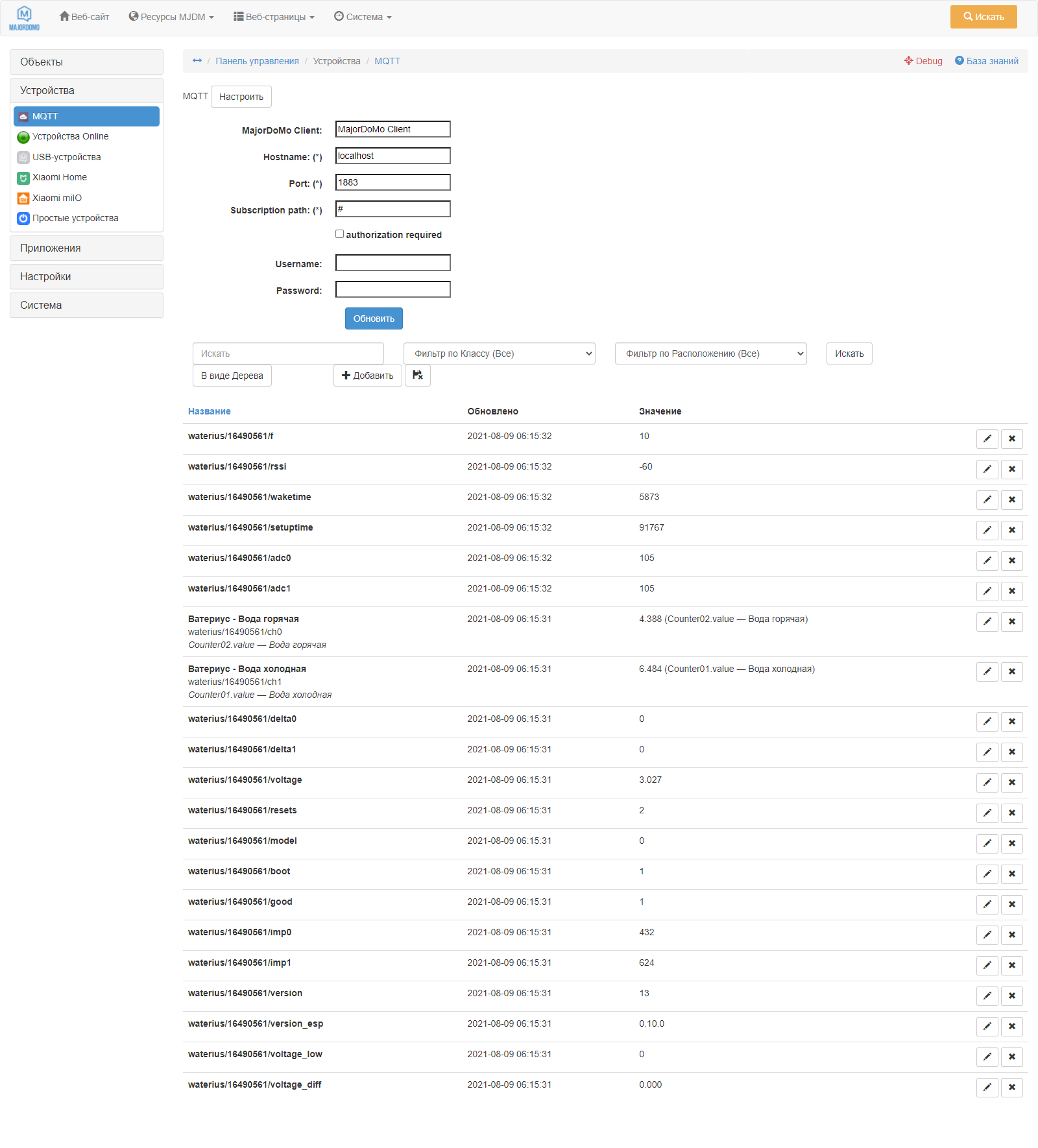This screenshot has height=1148, width=1038.
Task: Click the Искать search input field
Action: coord(288,353)
